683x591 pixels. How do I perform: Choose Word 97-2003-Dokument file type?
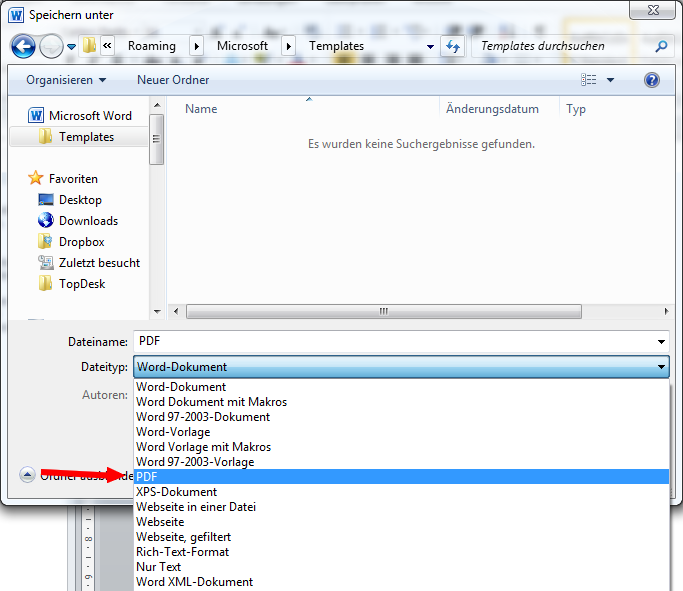click(401, 417)
